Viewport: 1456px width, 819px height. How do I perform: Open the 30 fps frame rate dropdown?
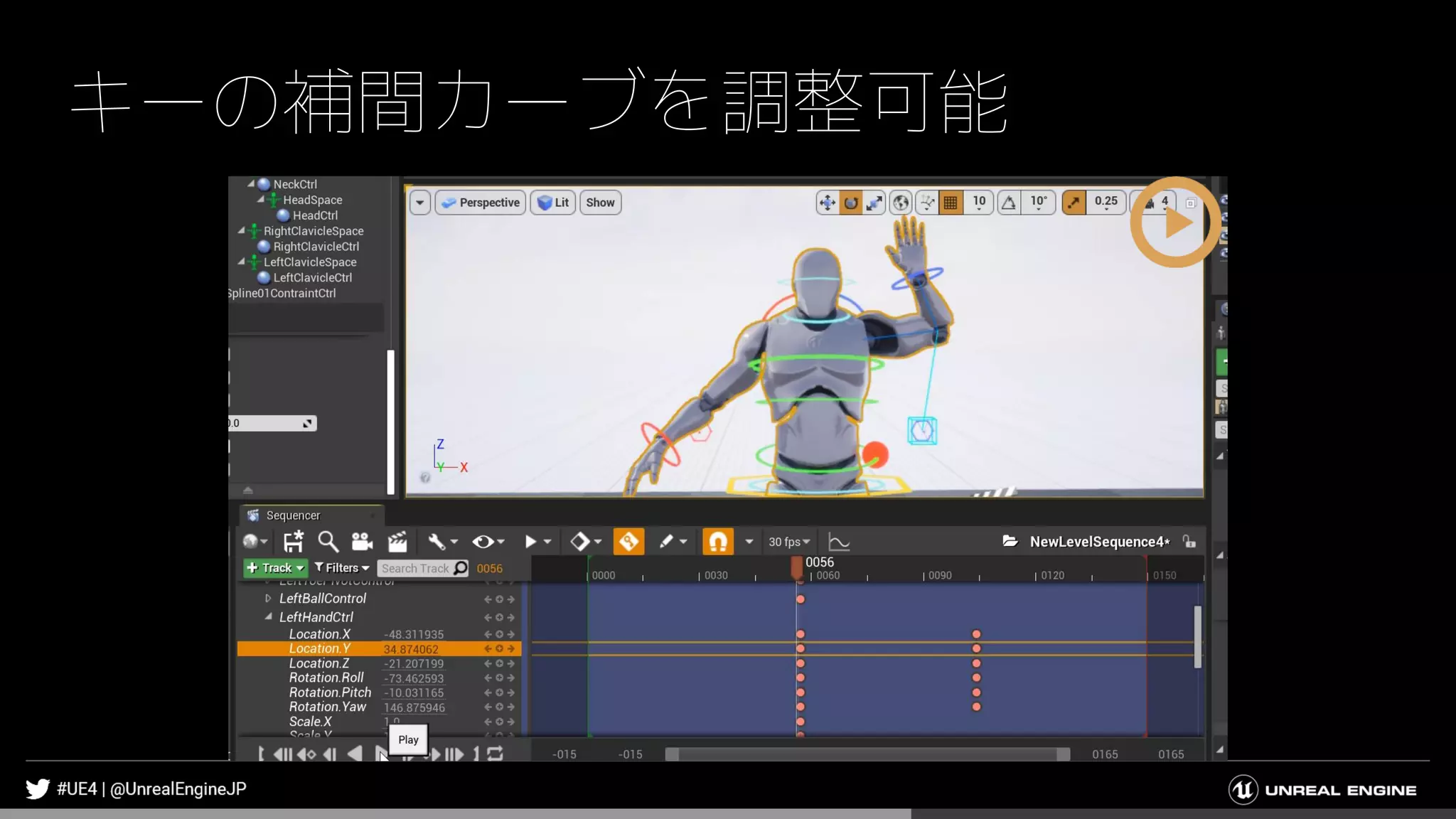point(789,542)
